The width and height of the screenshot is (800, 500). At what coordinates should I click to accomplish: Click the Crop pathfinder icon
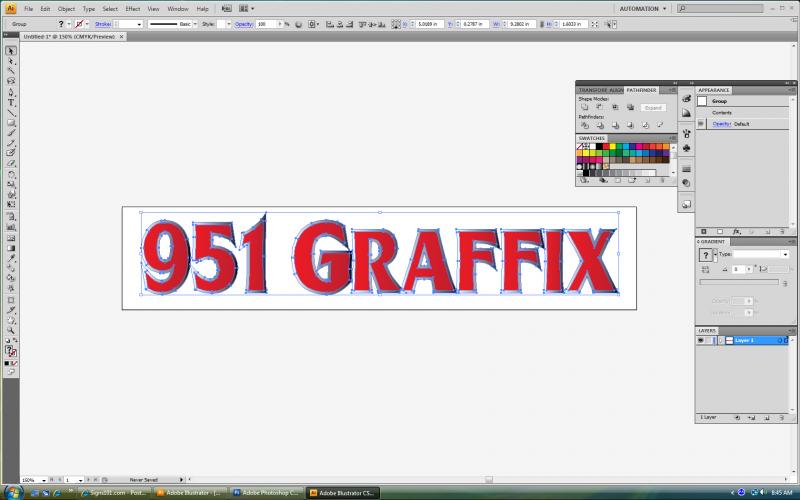631,126
